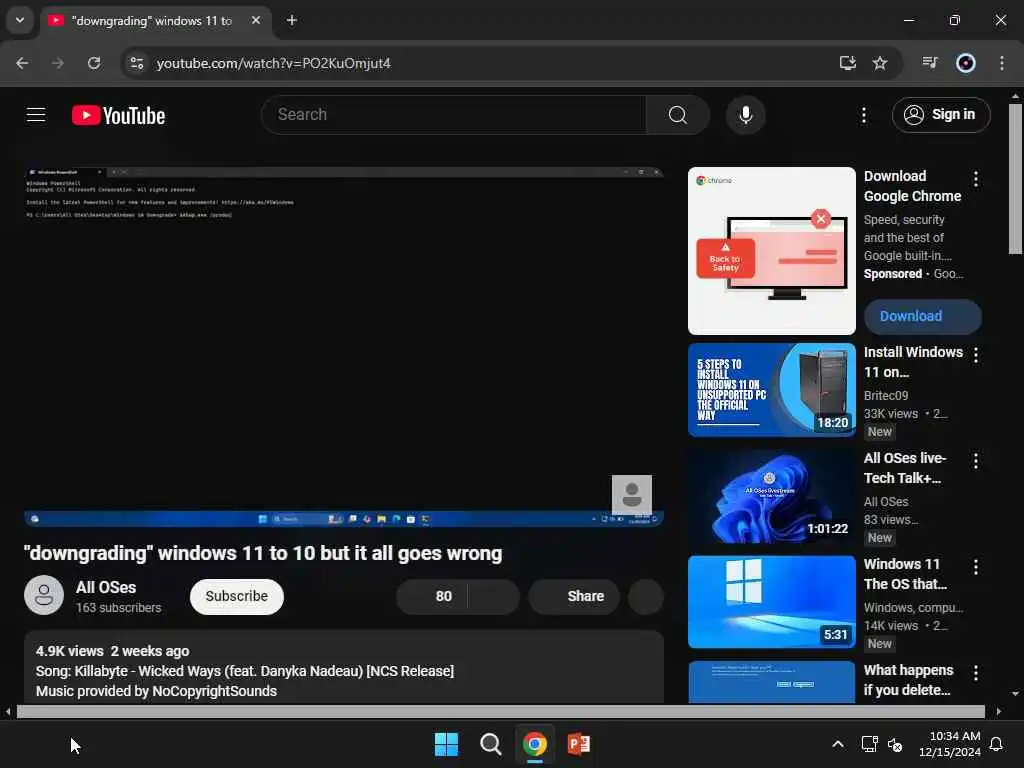Open PowerPoint from the taskbar

579,744
